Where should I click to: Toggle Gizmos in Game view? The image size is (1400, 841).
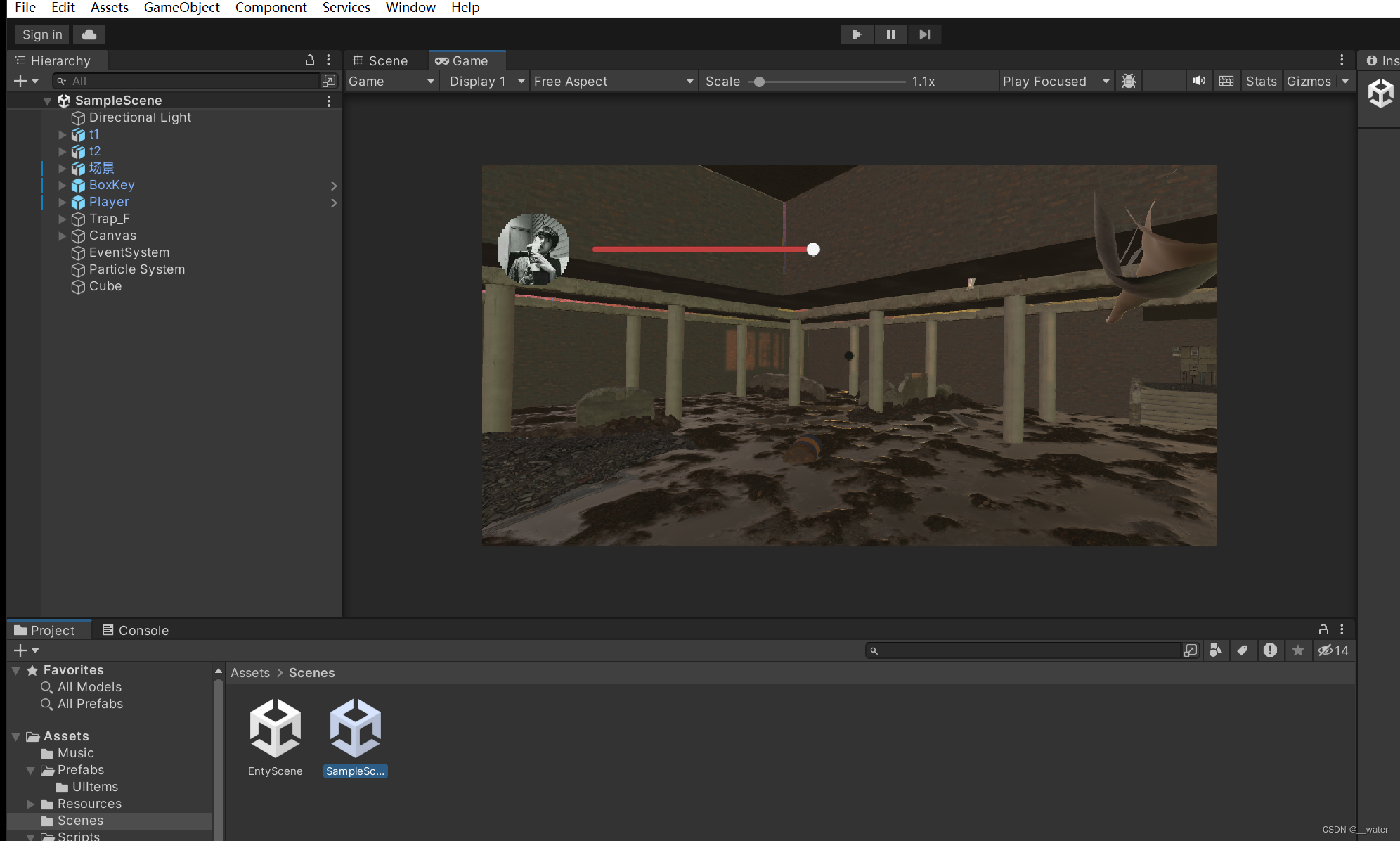pyautogui.click(x=1309, y=81)
